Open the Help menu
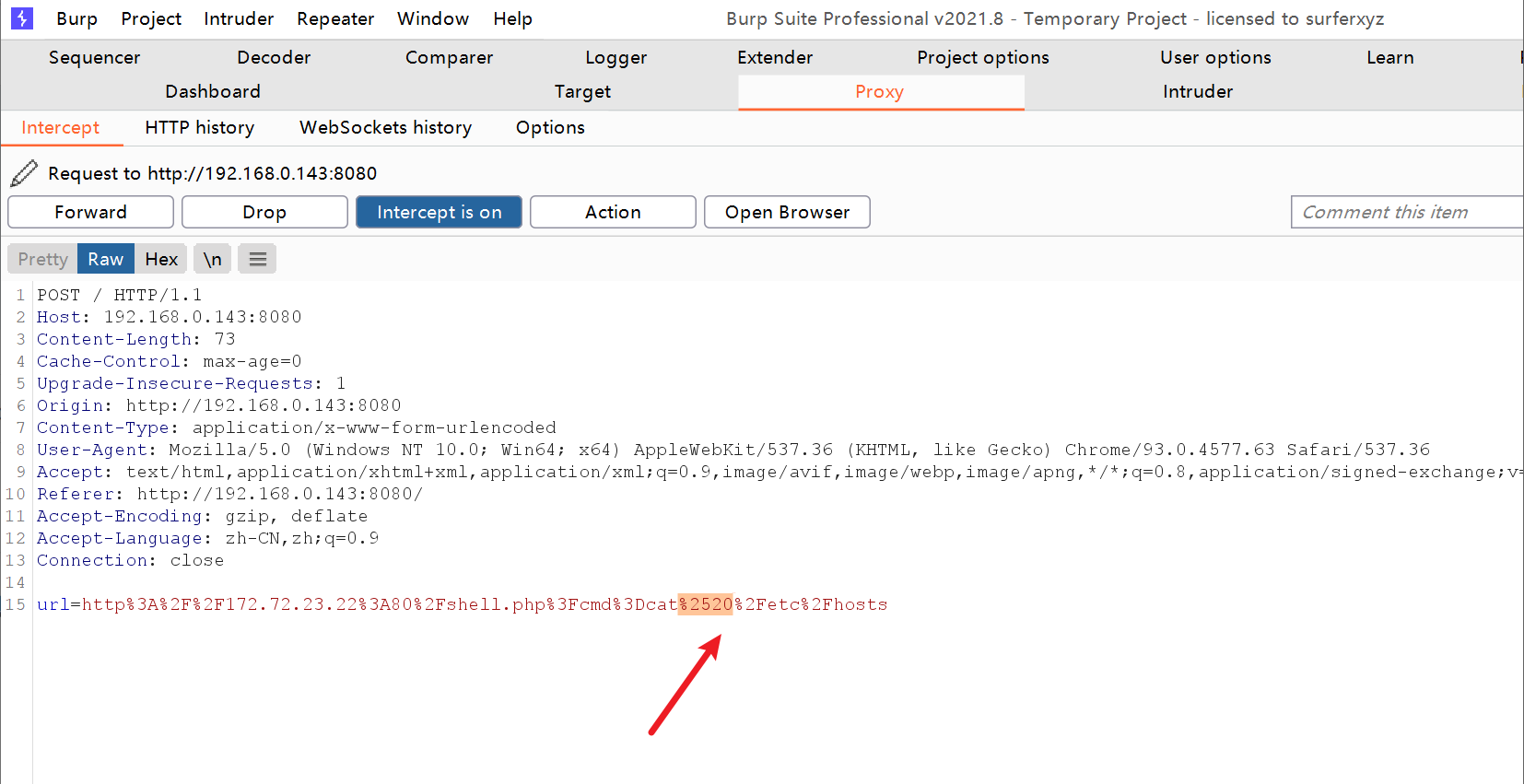This screenshot has width=1524, height=784. pos(512,18)
